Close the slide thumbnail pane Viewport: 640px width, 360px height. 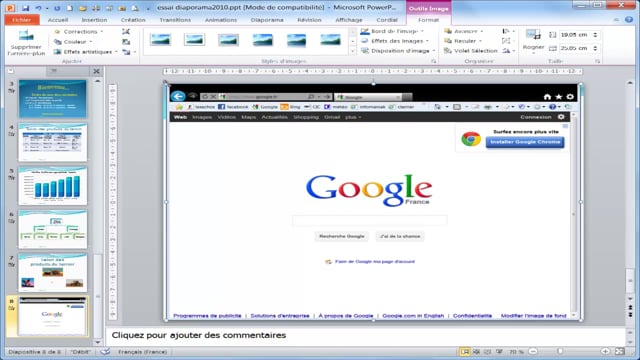pyautogui.click(x=96, y=71)
